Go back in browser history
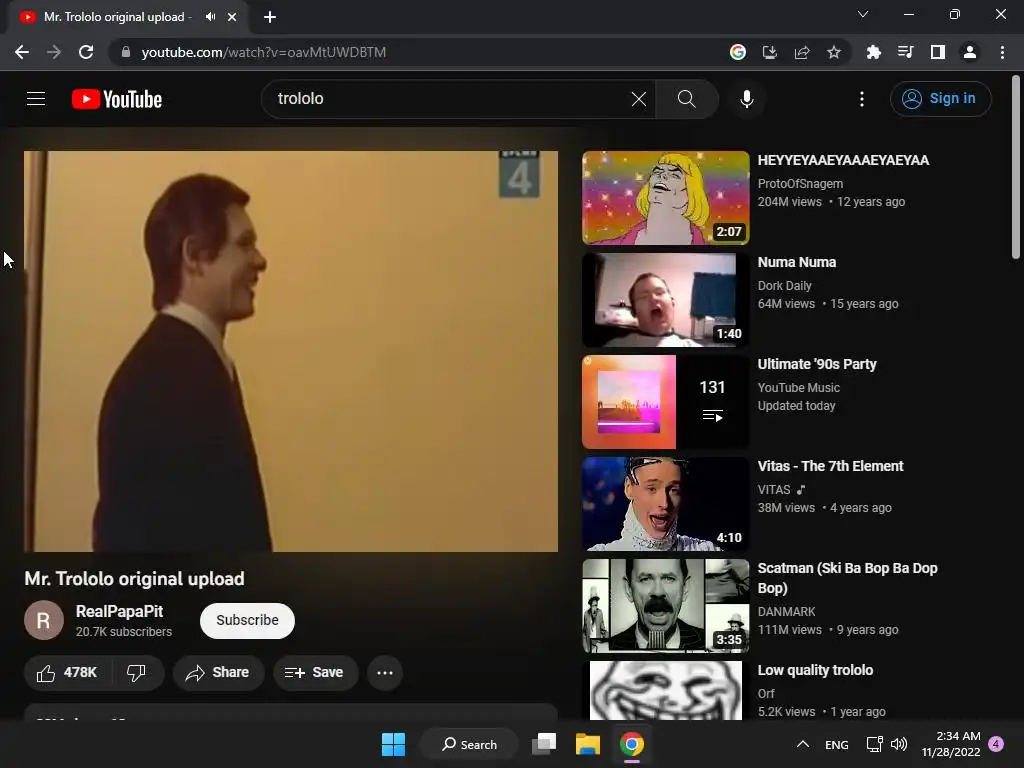This screenshot has height=768, width=1024. tap(22, 52)
